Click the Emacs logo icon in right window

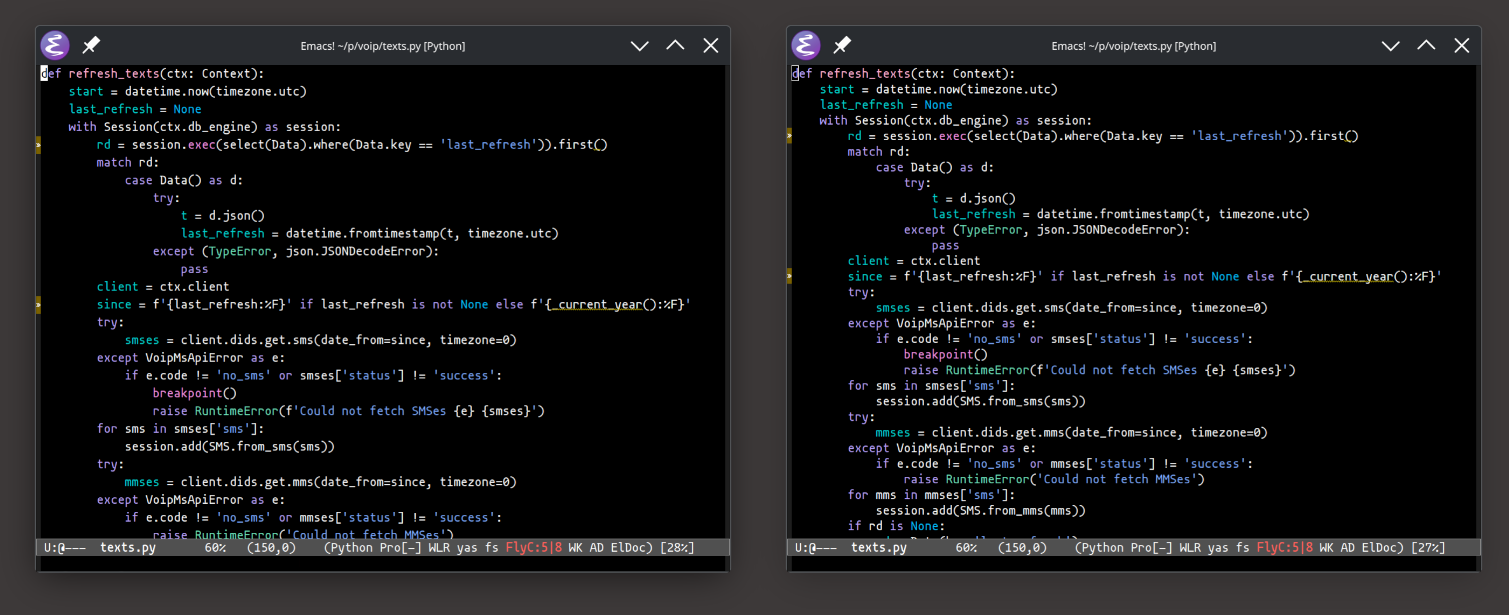click(805, 45)
